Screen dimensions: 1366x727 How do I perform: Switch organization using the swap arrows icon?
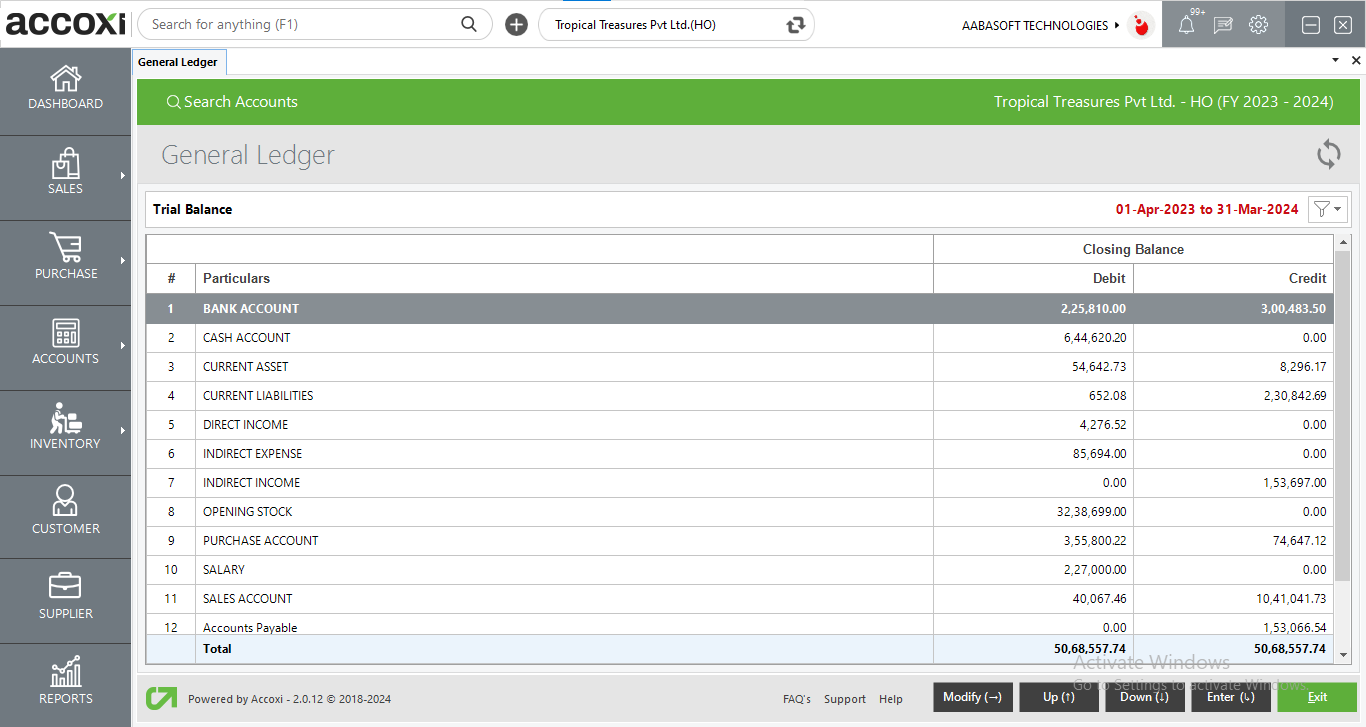(x=796, y=25)
